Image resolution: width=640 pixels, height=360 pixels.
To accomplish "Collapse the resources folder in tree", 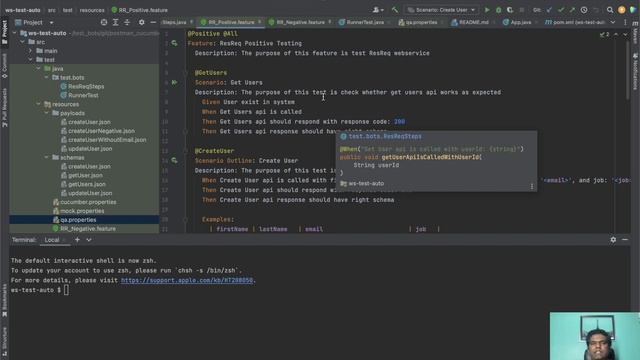I will pyautogui.click(x=39, y=104).
